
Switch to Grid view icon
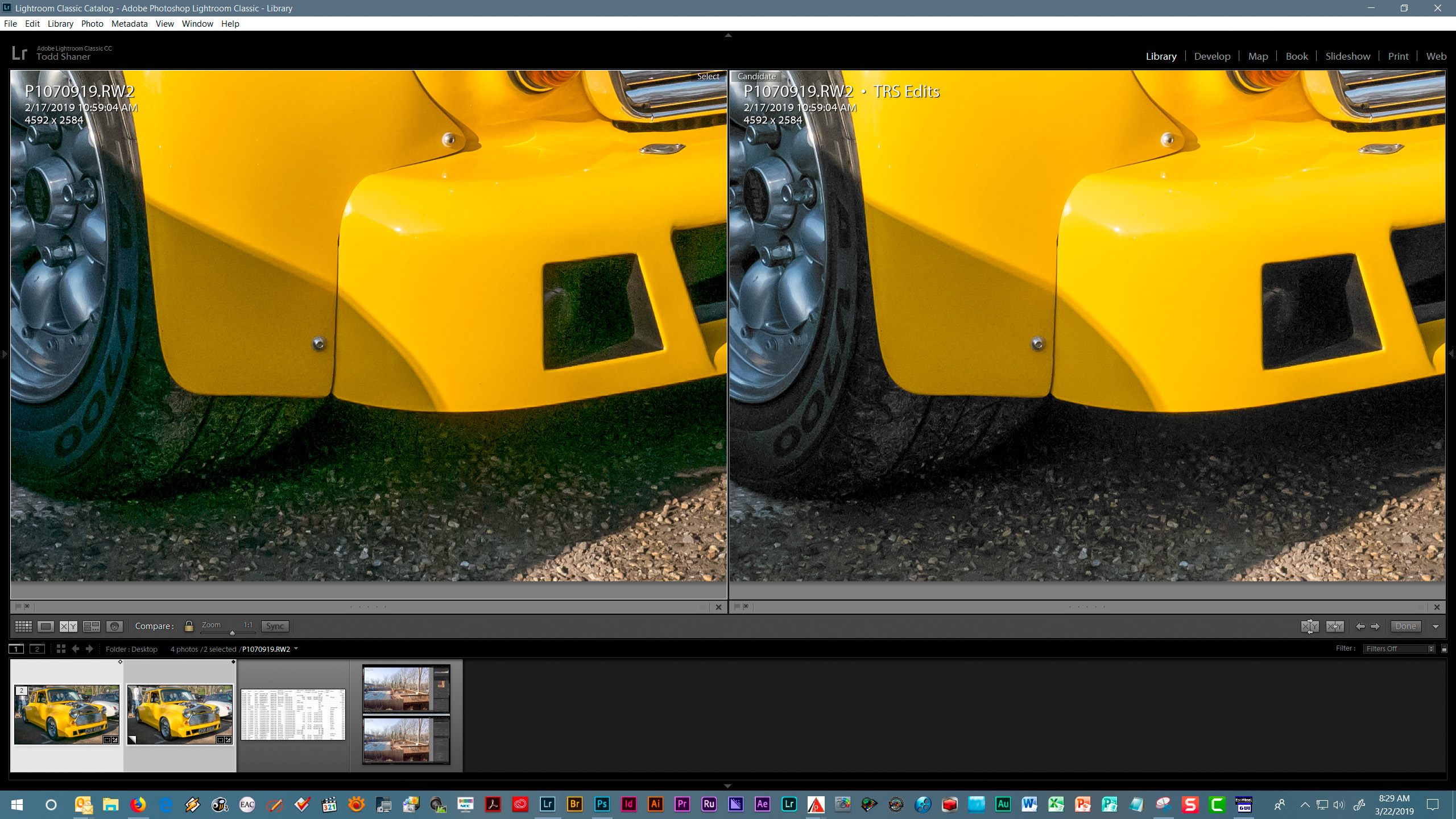tap(23, 626)
